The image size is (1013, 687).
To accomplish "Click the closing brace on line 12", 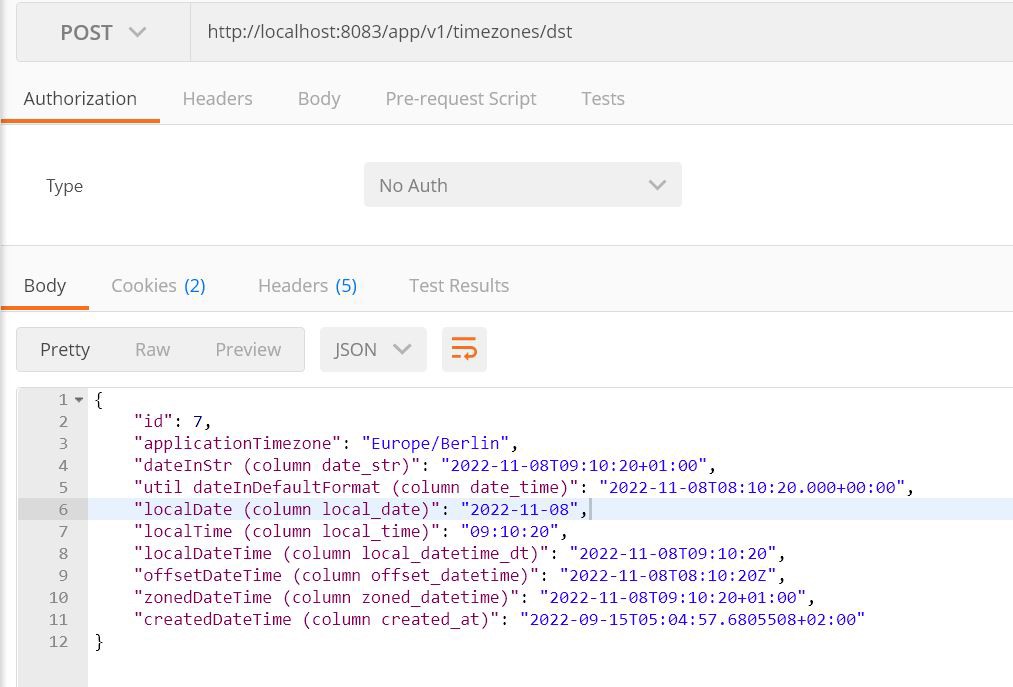I will click(x=98, y=642).
